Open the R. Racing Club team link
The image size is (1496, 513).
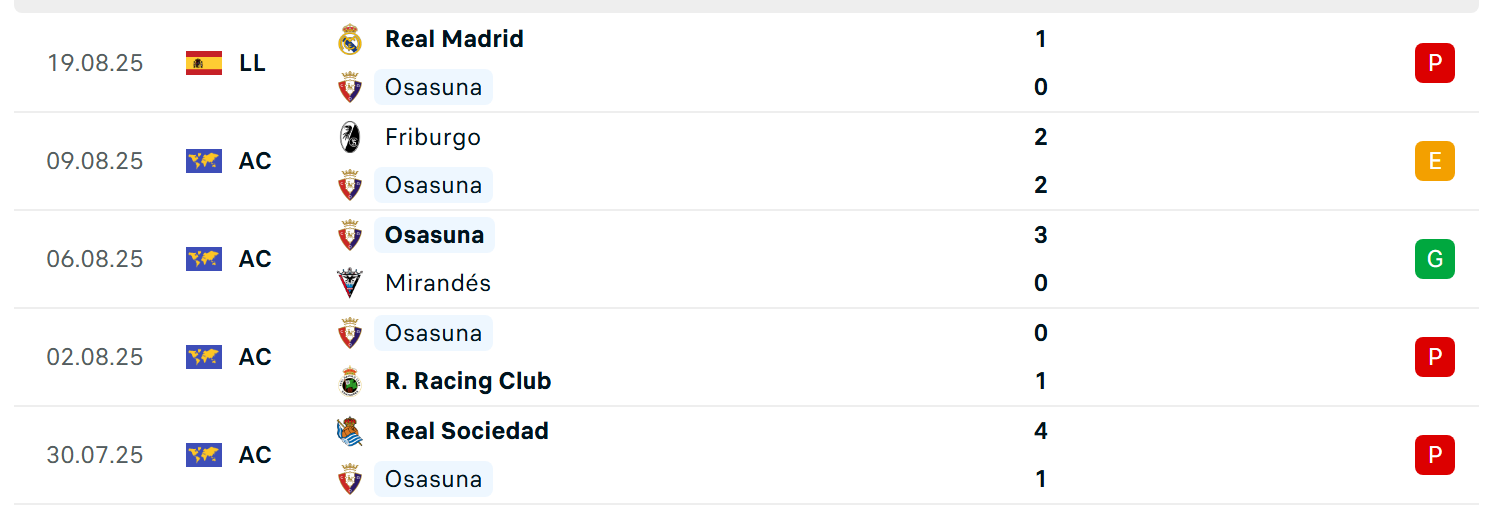tap(468, 381)
